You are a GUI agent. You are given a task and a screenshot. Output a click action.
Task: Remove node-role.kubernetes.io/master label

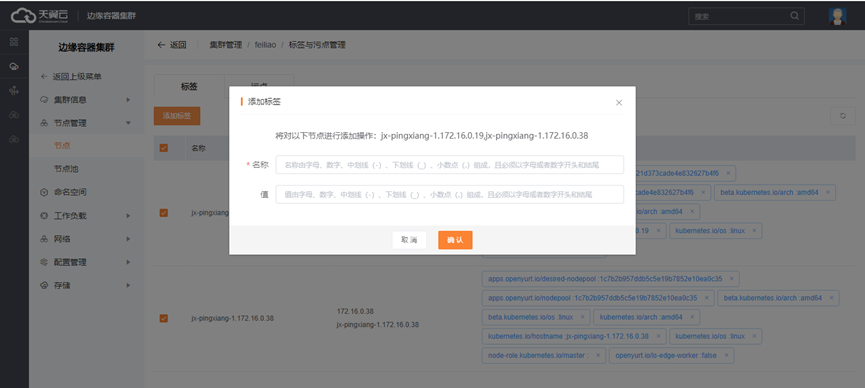[x=598, y=355]
